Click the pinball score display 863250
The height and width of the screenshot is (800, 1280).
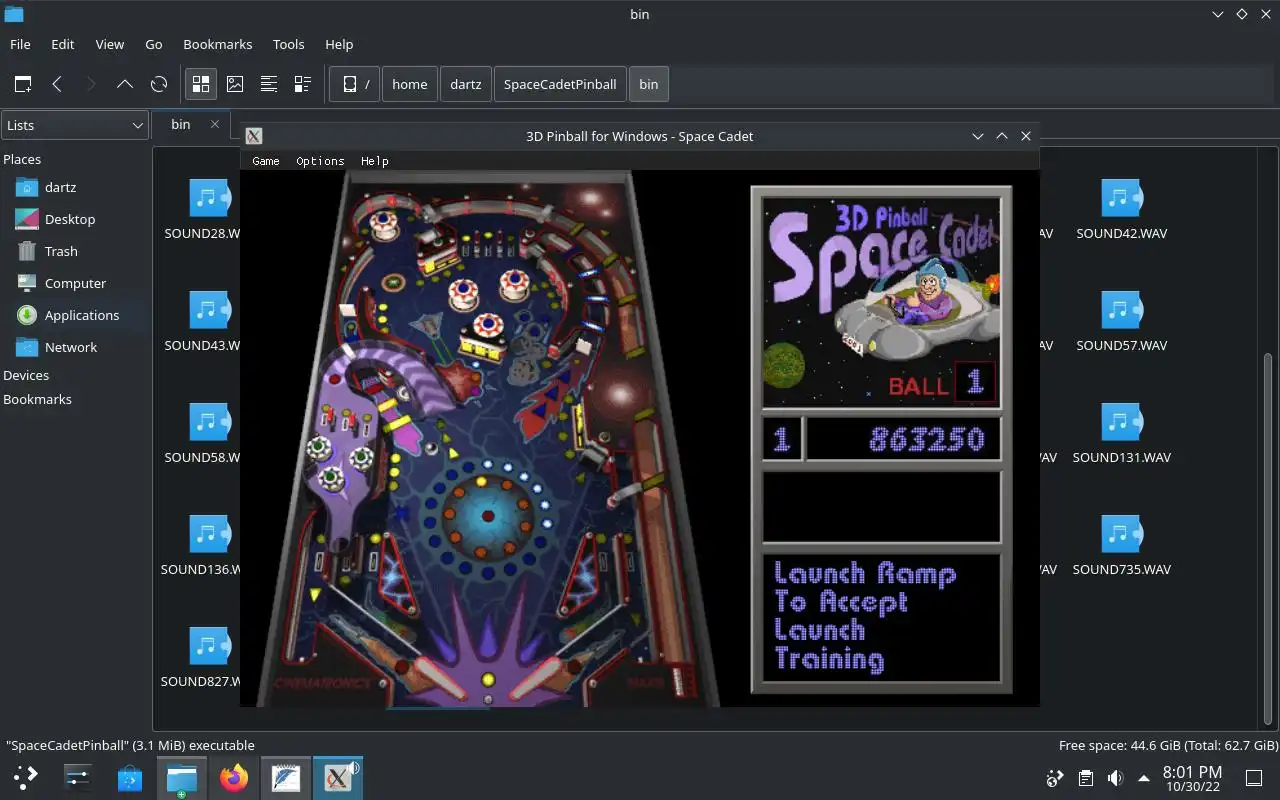point(903,439)
